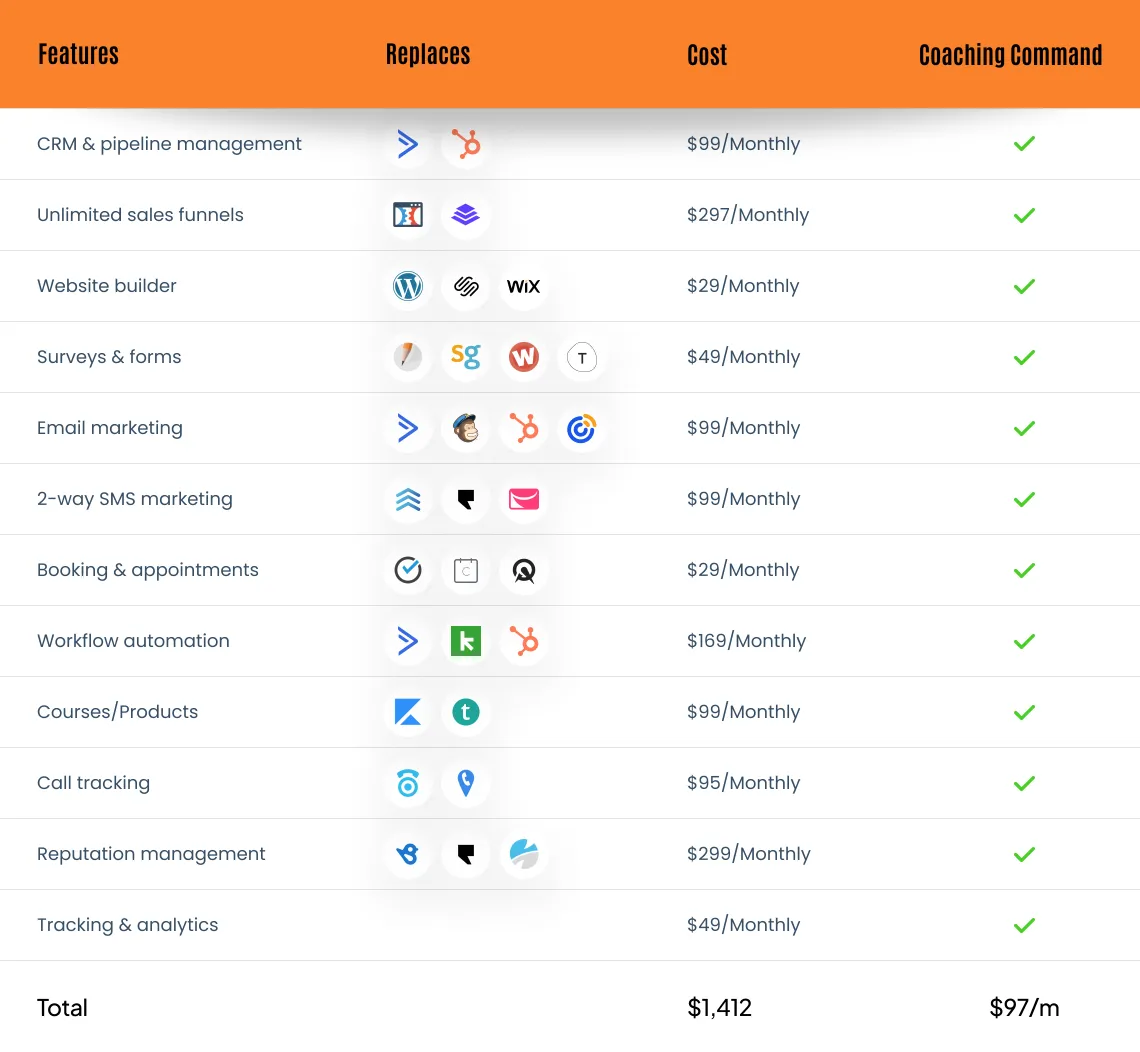Click the ActiveCampaign chevron icon in the CRM row

[408, 144]
